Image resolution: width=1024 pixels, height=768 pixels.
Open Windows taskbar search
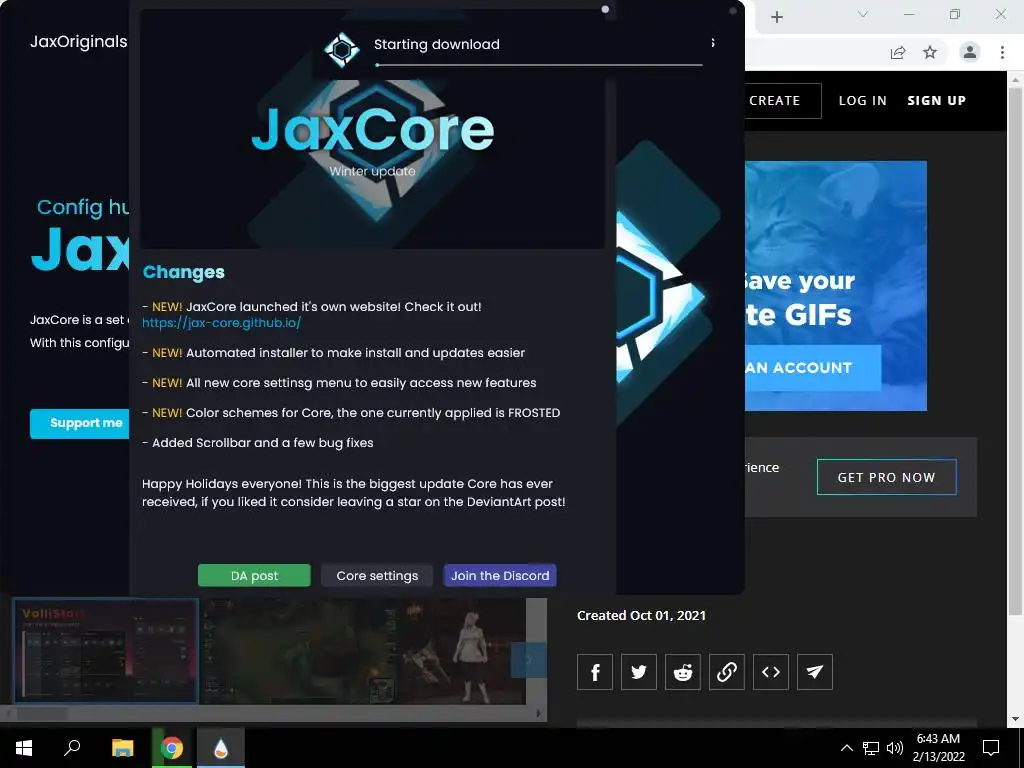[72, 748]
